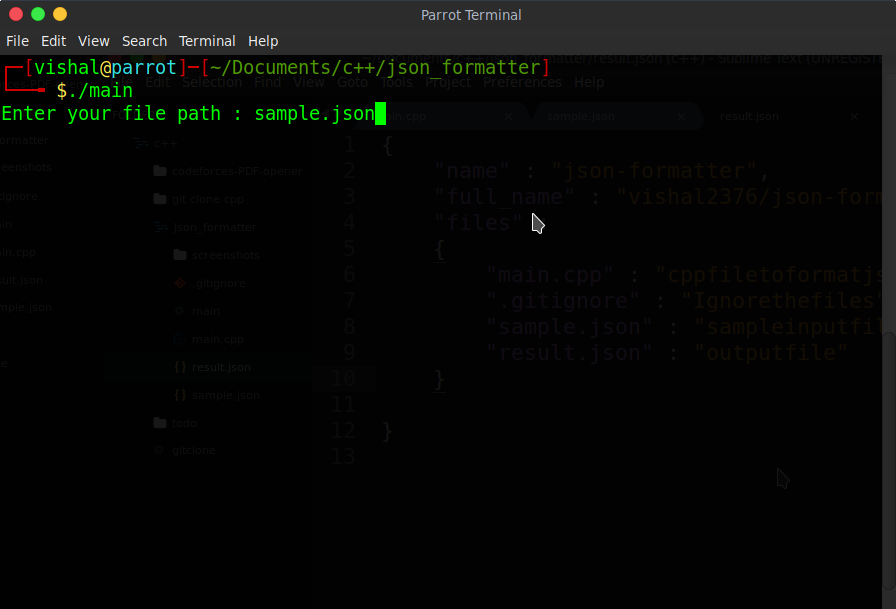Image resolution: width=896 pixels, height=609 pixels.
Task: Click the vishal@parrot prompt text
Action: pyautogui.click(x=105, y=67)
